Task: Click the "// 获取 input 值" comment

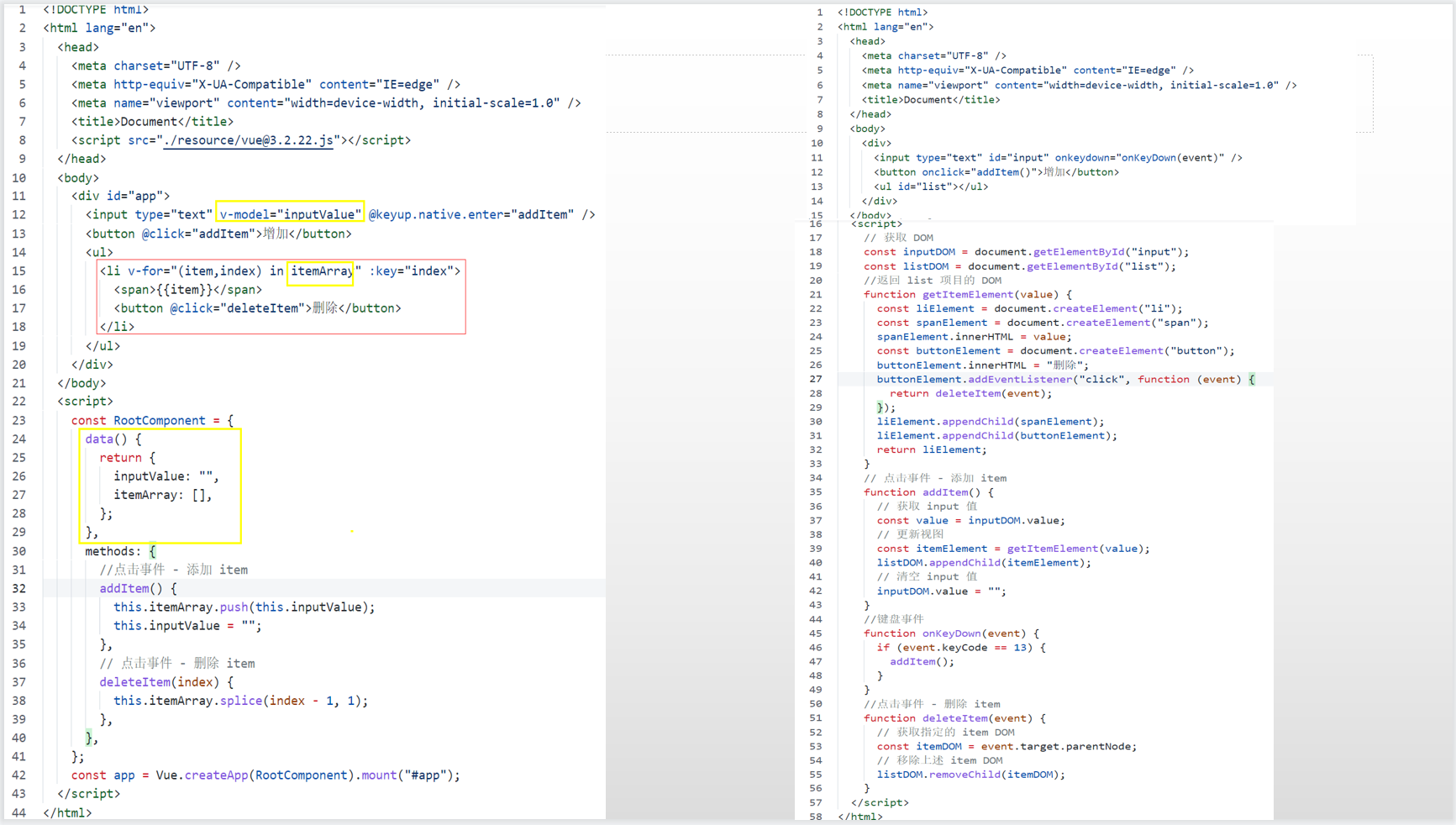Action: click(x=928, y=507)
